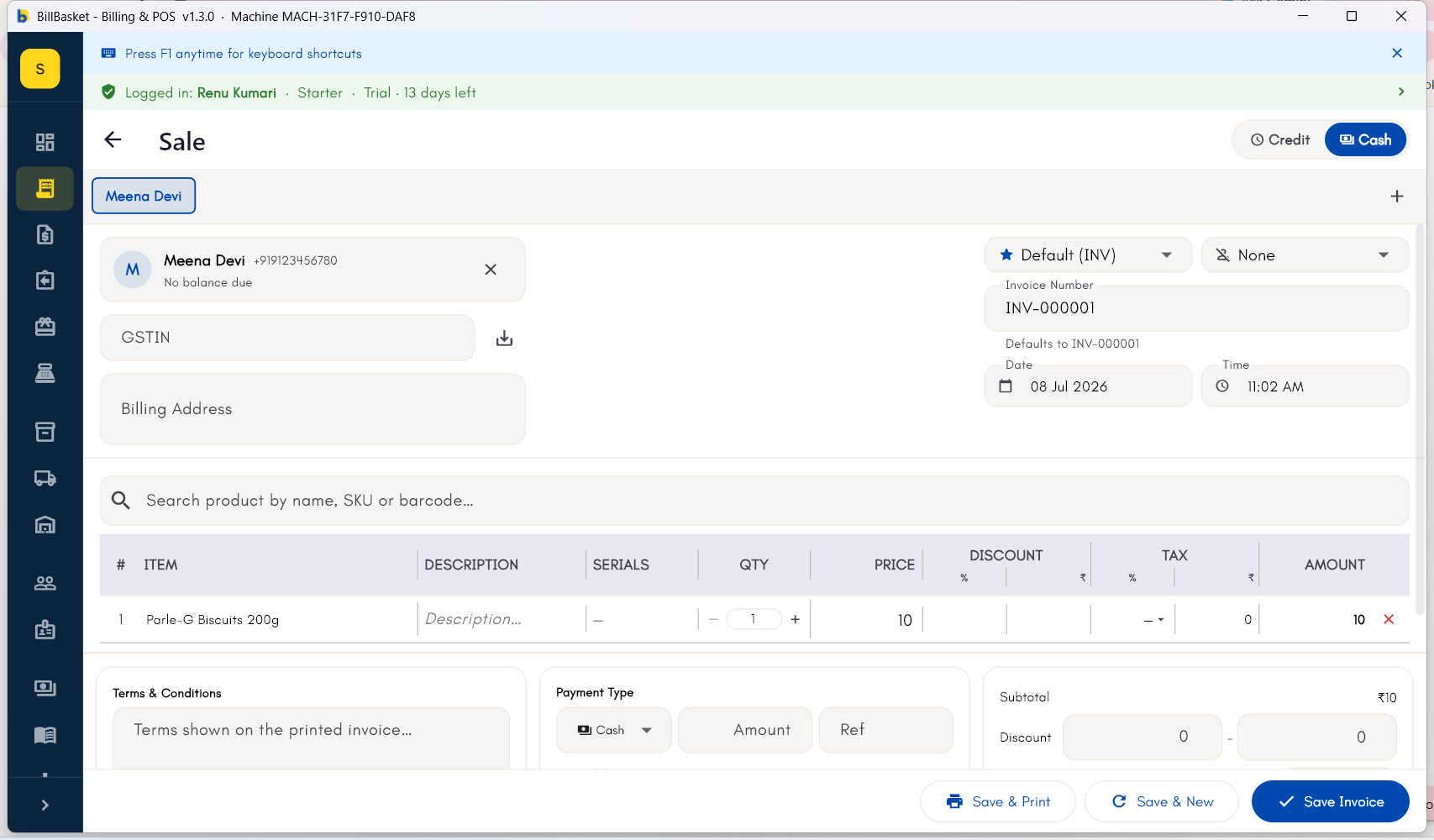The width and height of the screenshot is (1434, 840).
Task: Open the customers people sidebar icon
Action: (x=45, y=583)
